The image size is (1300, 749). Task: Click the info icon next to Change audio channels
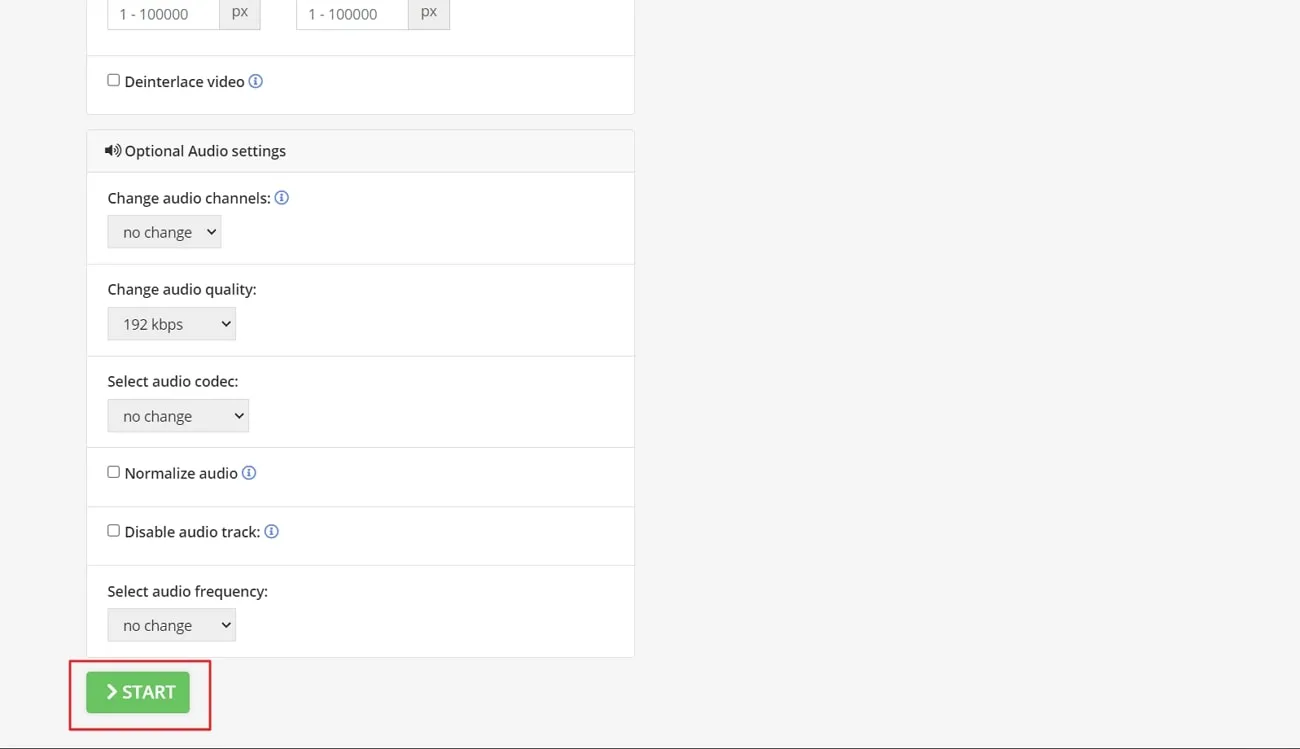pos(282,198)
